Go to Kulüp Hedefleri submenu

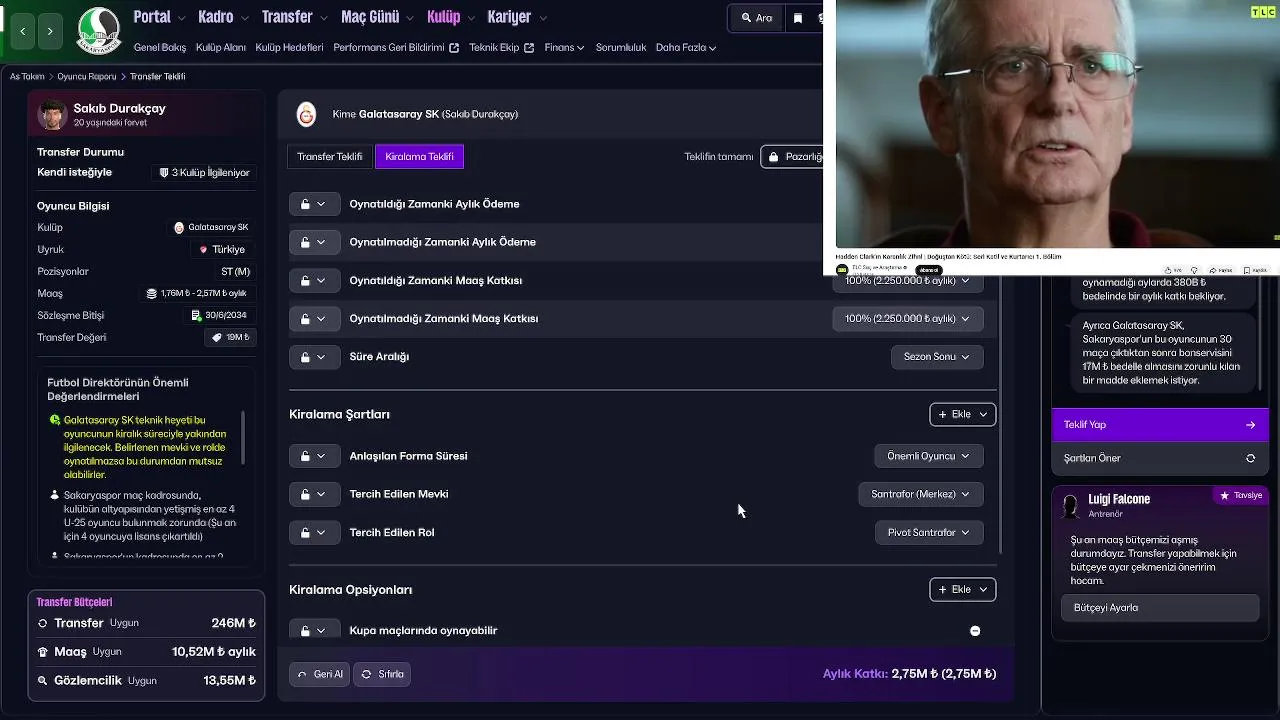pos(289,47)
